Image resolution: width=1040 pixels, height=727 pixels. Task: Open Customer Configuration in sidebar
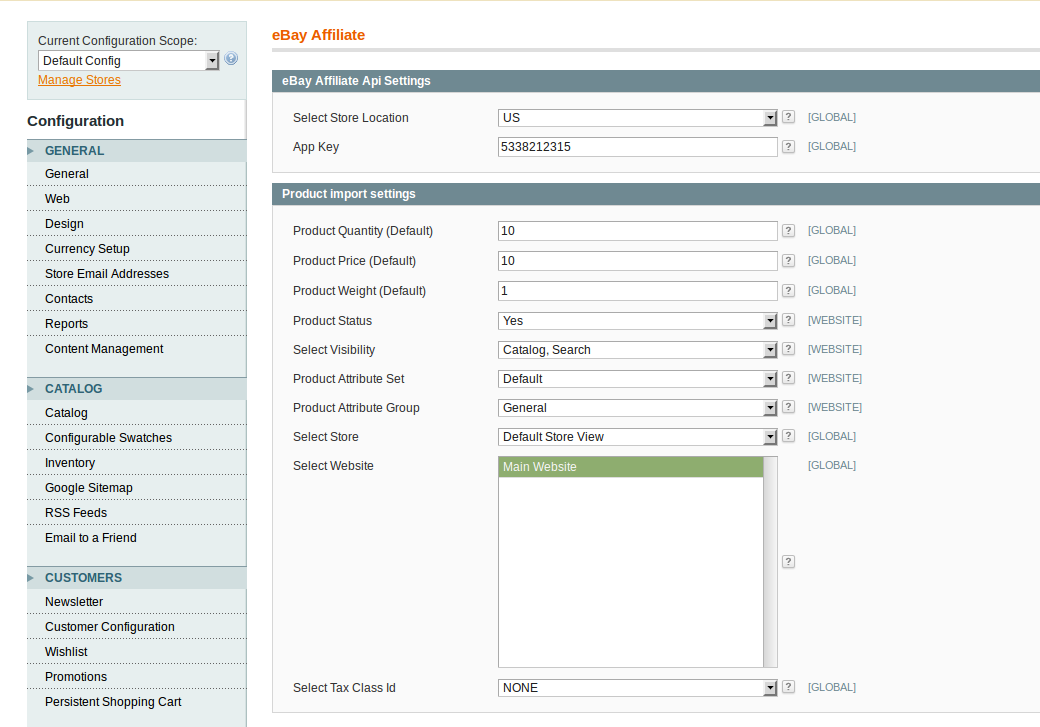click(110, 627)
